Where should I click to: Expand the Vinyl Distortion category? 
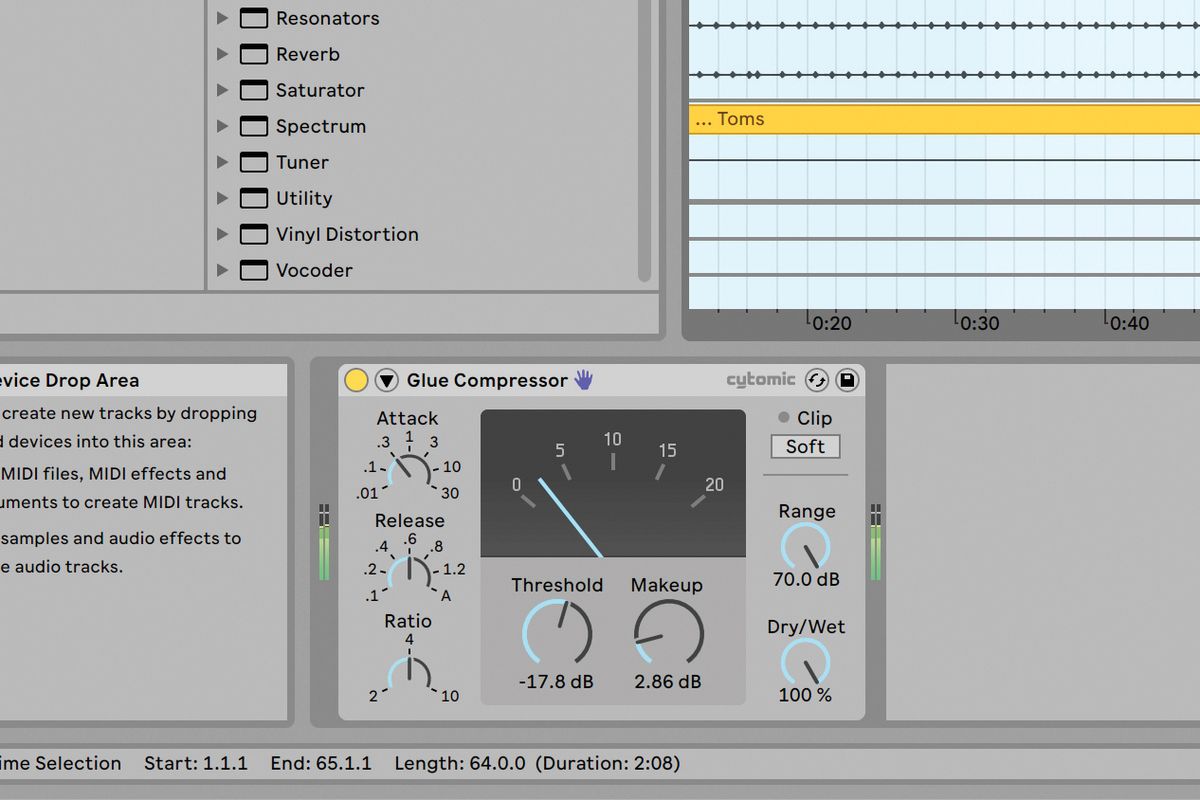click(x=222, y=234)
